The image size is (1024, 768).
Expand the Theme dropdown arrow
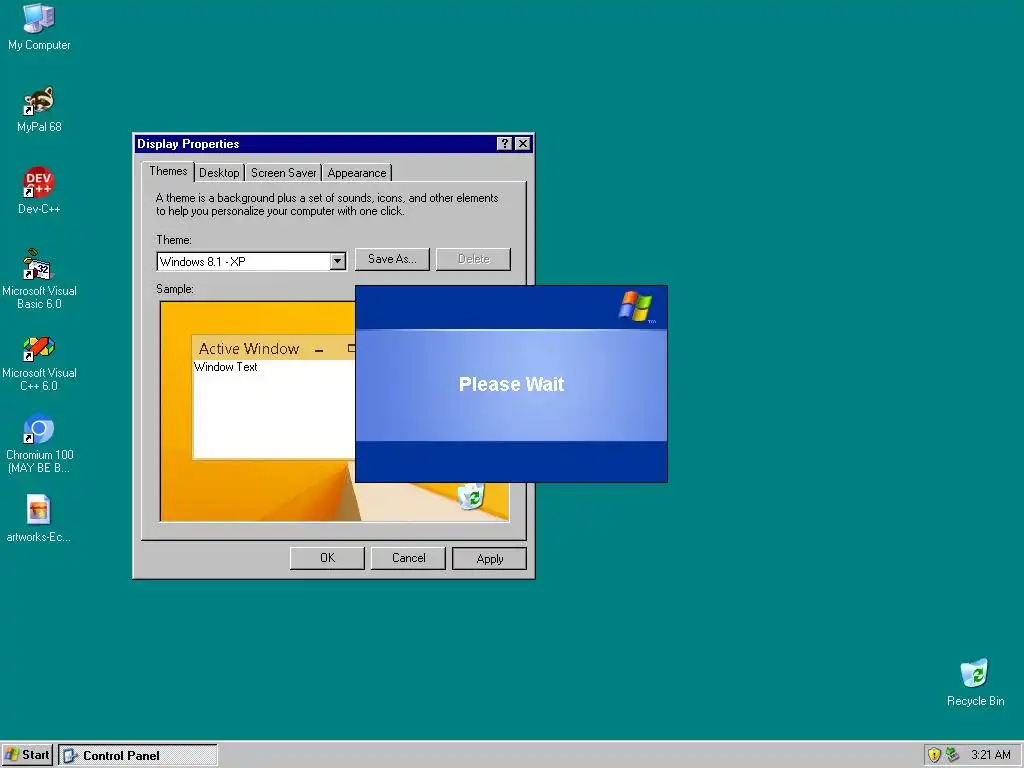coord(337,261)
